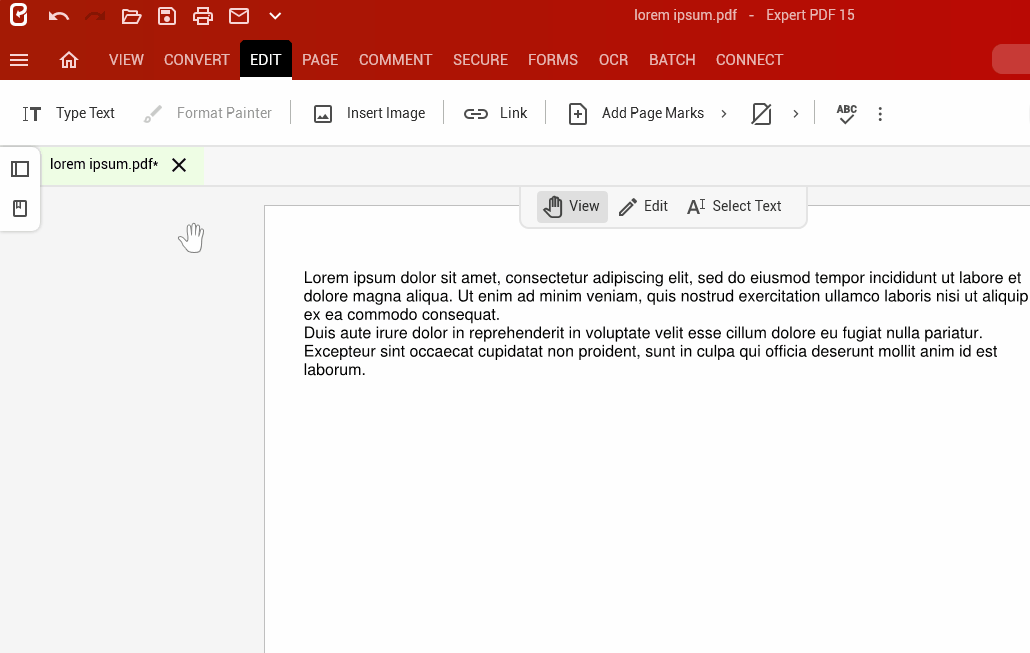Click the Expert PDF logo icon
Screen dimensions: 1030x653
pyautogui.click(x=19, y=15)
